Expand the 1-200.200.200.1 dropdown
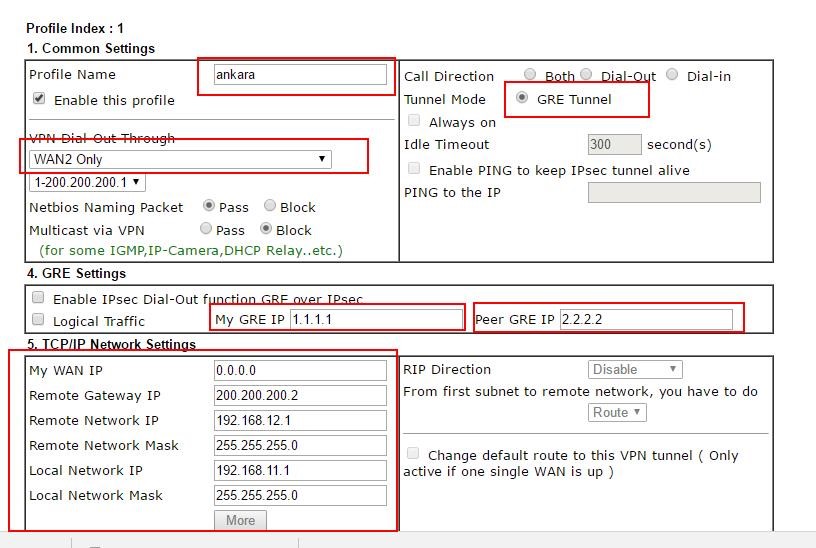816x548 pixels. pyautogui.click(x=88, y=183)
